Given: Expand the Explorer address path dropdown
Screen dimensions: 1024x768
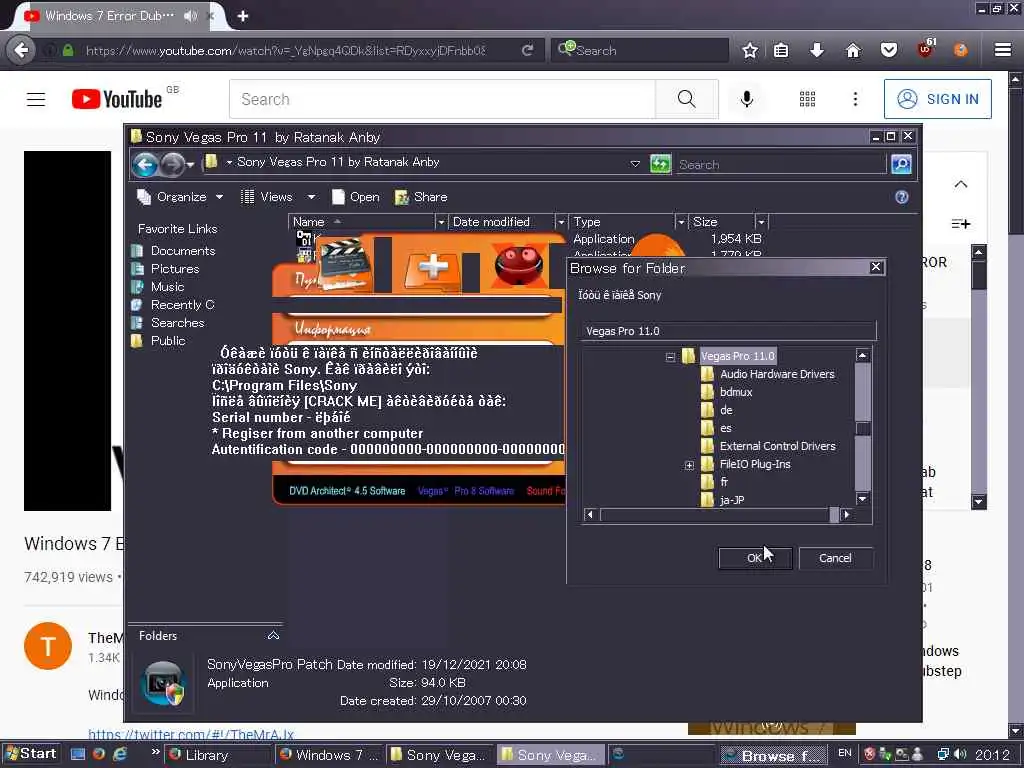Looking at the screenshot, I should [635, 164].
